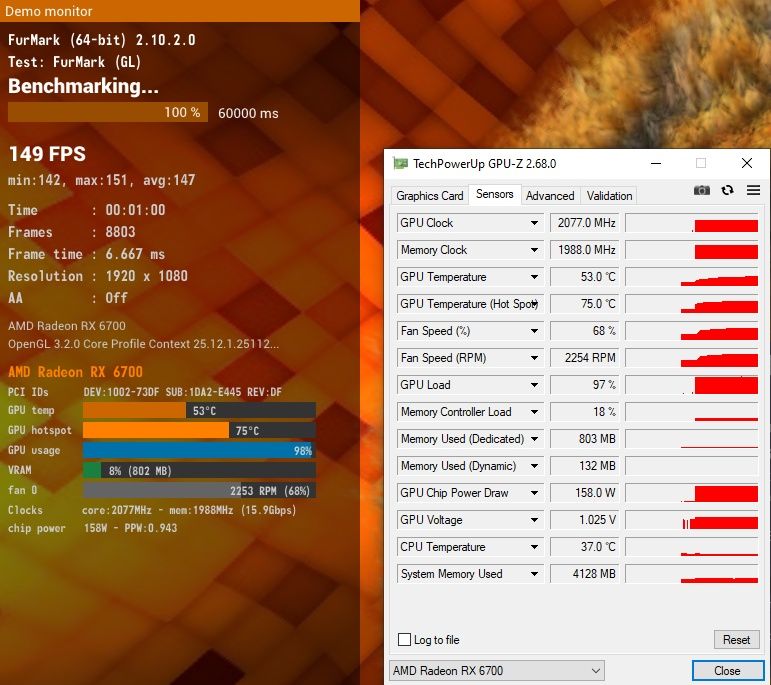Switch to the Graphics Card tab
Screen dimensions: 771x685
(x=430, y=196)
